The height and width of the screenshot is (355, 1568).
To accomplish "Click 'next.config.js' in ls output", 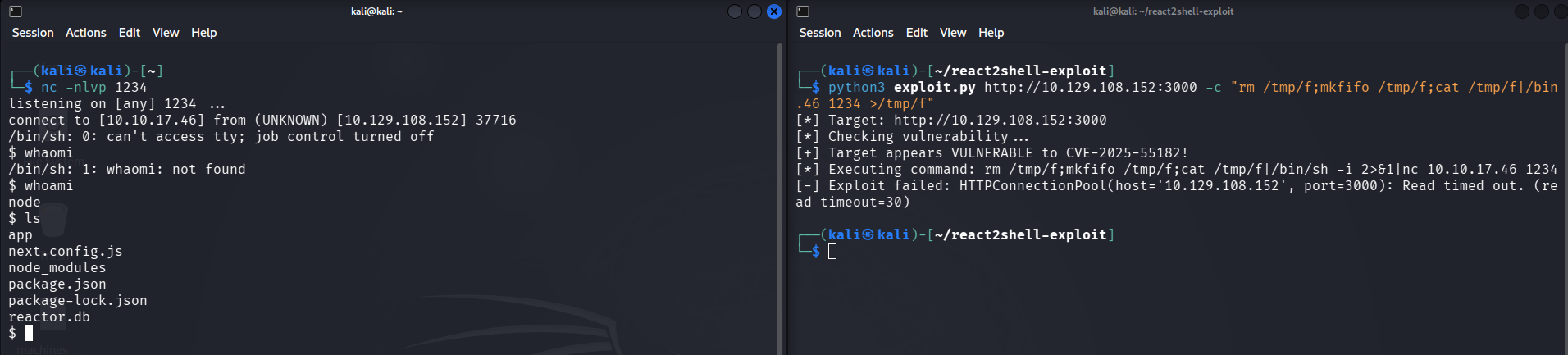I will point(66,252).
